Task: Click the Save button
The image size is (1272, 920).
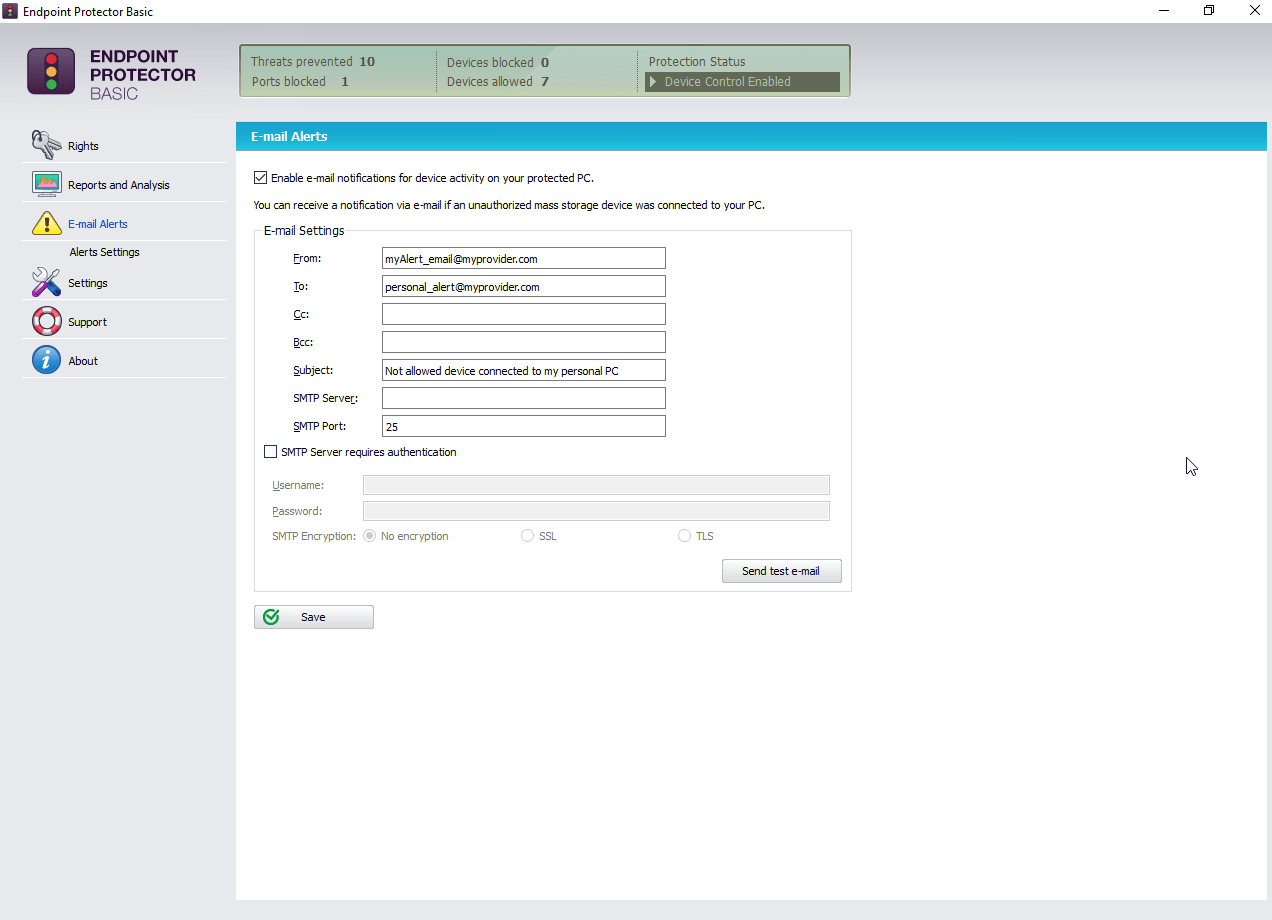Action: tap(313, 617)
